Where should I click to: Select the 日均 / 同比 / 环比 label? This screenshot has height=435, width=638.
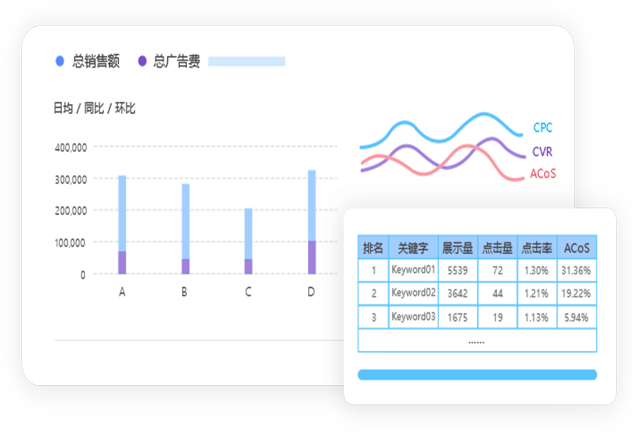[94, 108]
